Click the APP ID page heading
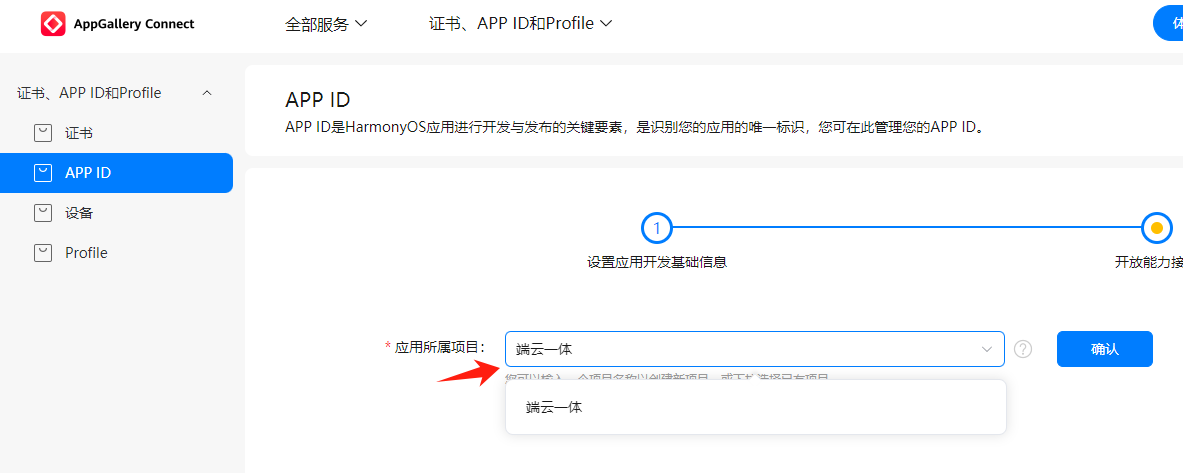The width and height of the screenshot is (1183, 473). [318, 100]
